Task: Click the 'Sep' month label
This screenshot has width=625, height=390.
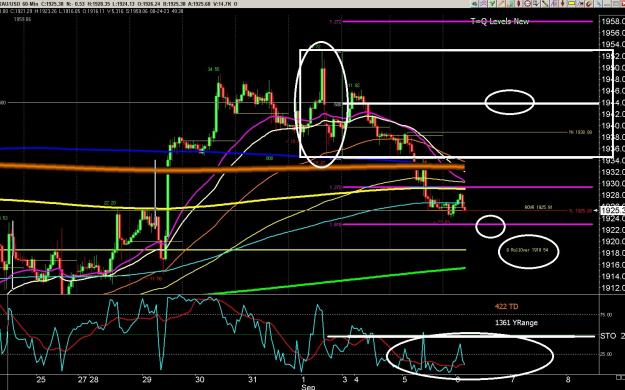Action: point(308,387)
